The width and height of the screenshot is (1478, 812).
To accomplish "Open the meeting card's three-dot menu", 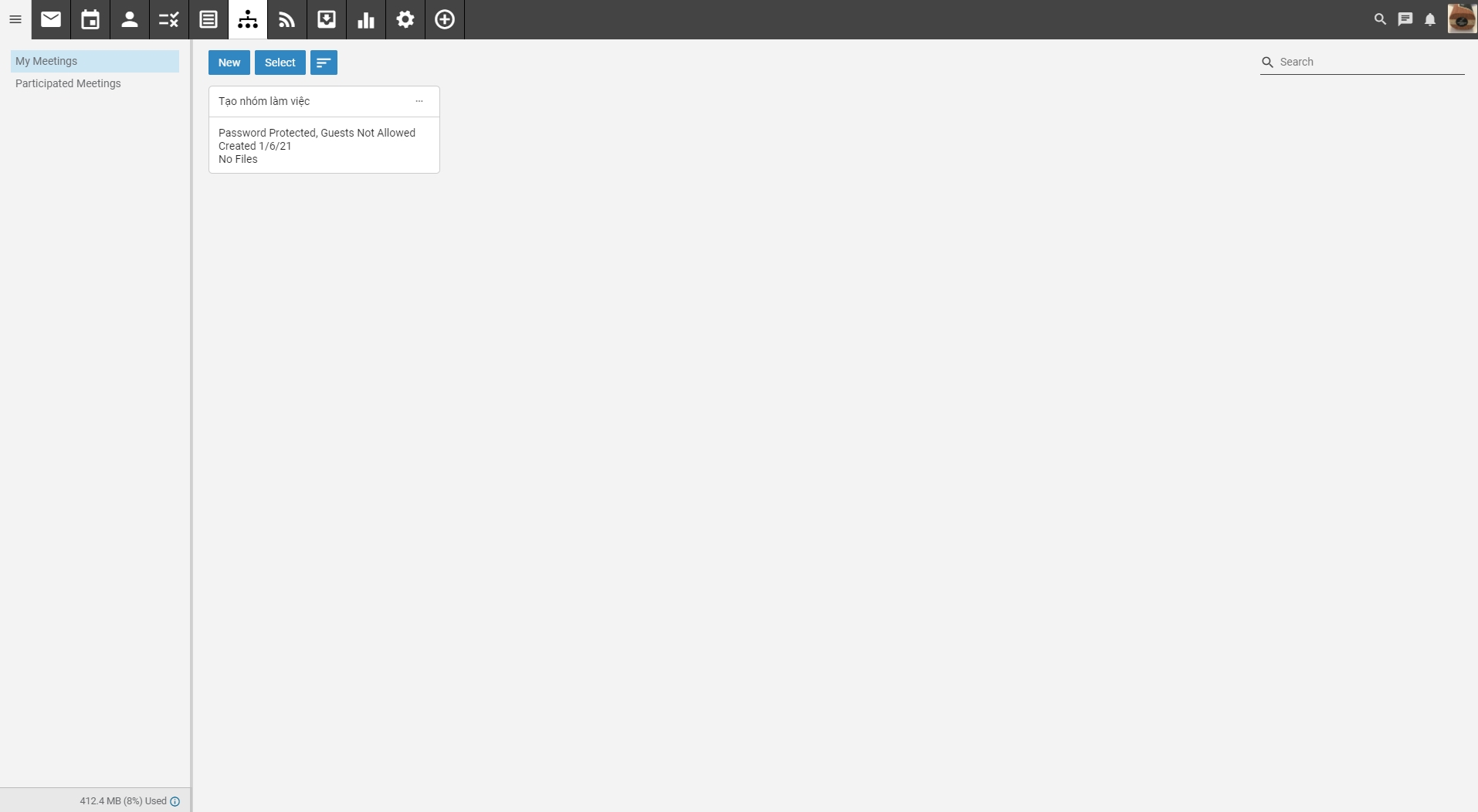I will point(419,101).
